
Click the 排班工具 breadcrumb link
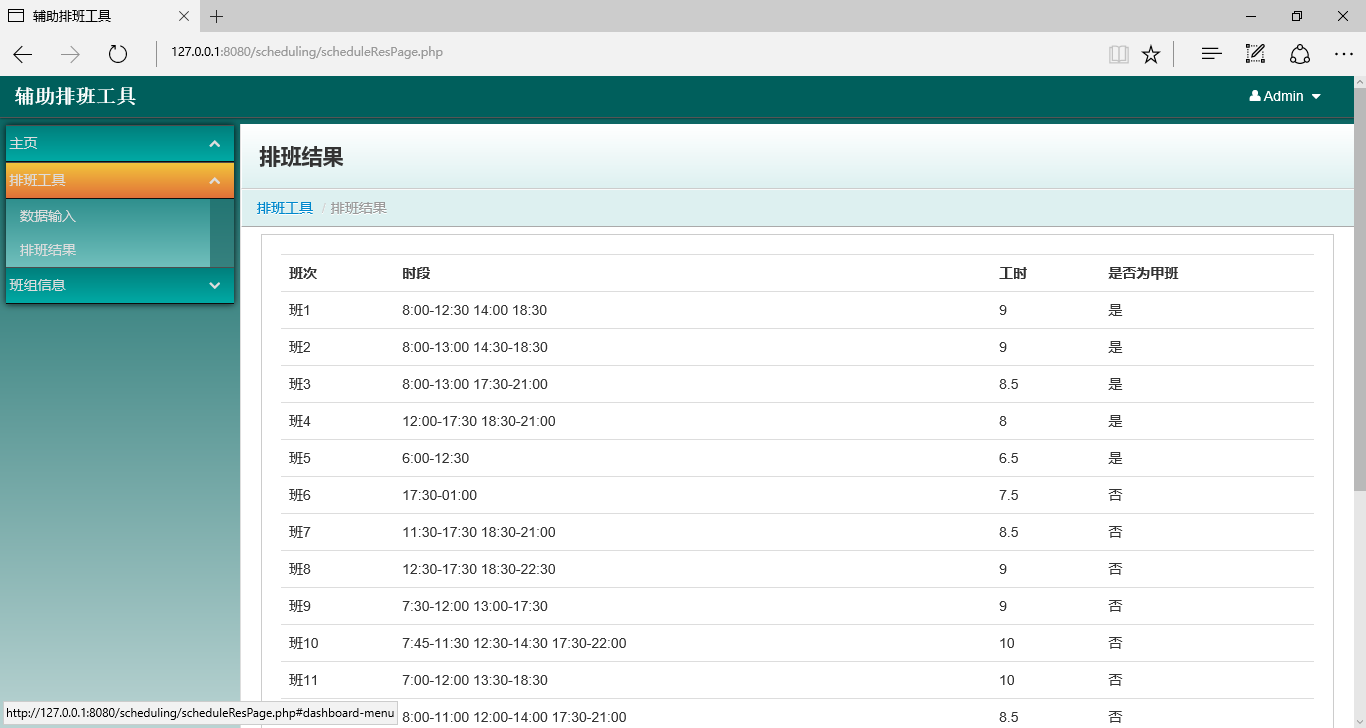point(285,208)
